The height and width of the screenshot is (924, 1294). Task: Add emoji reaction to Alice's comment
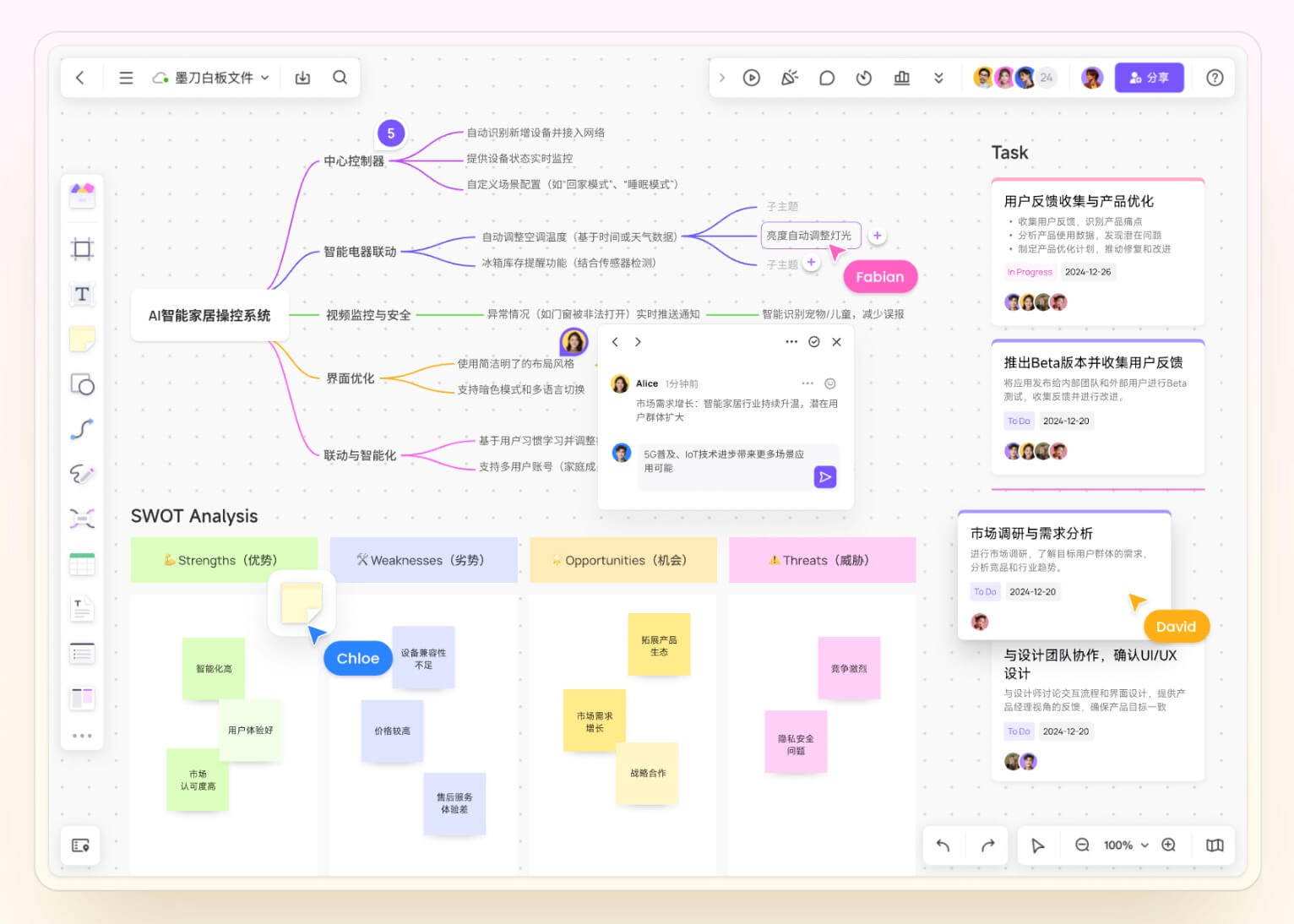click(830, 383)
